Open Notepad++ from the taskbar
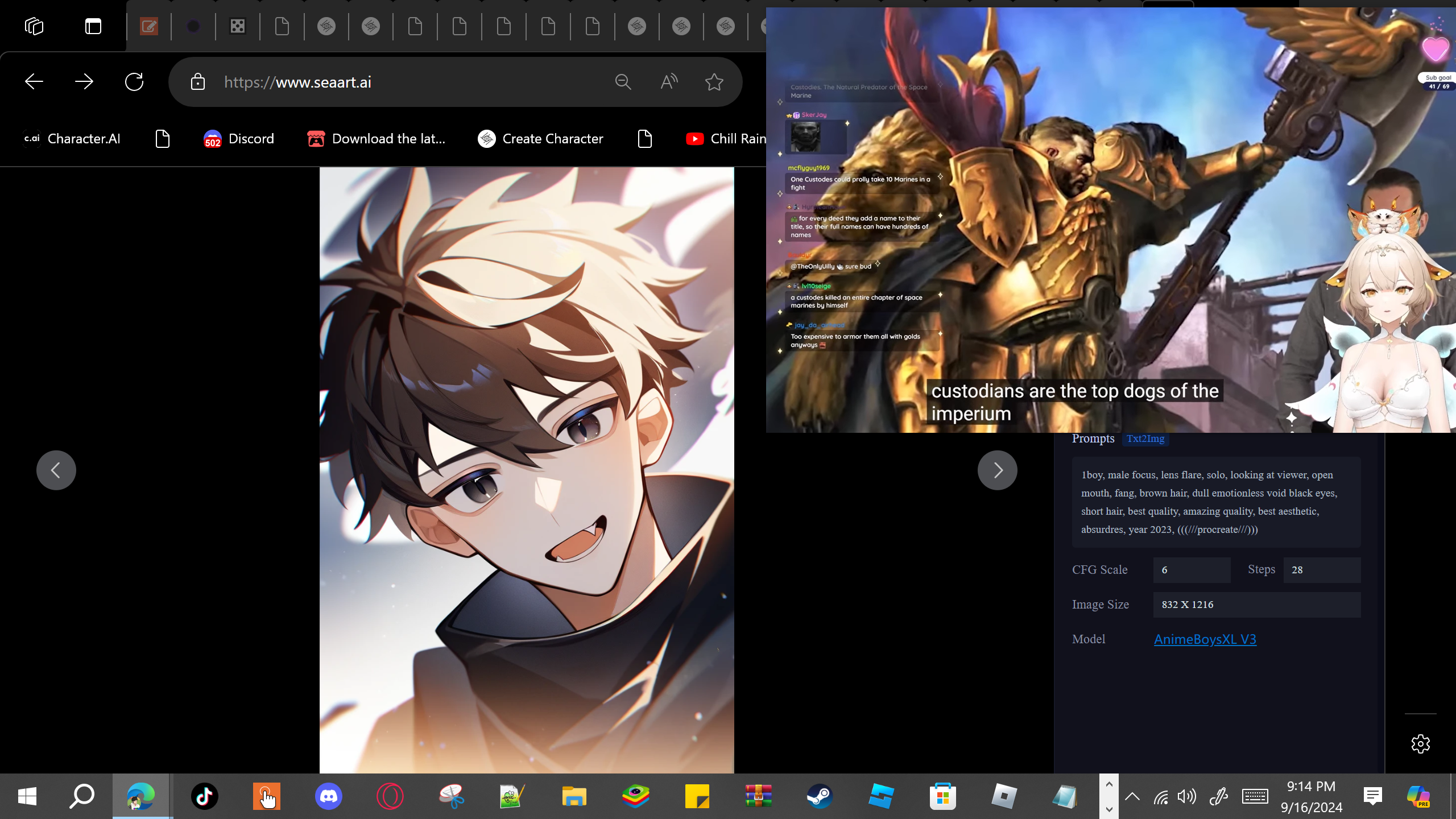1456x819 pixels. click(512, 796)
